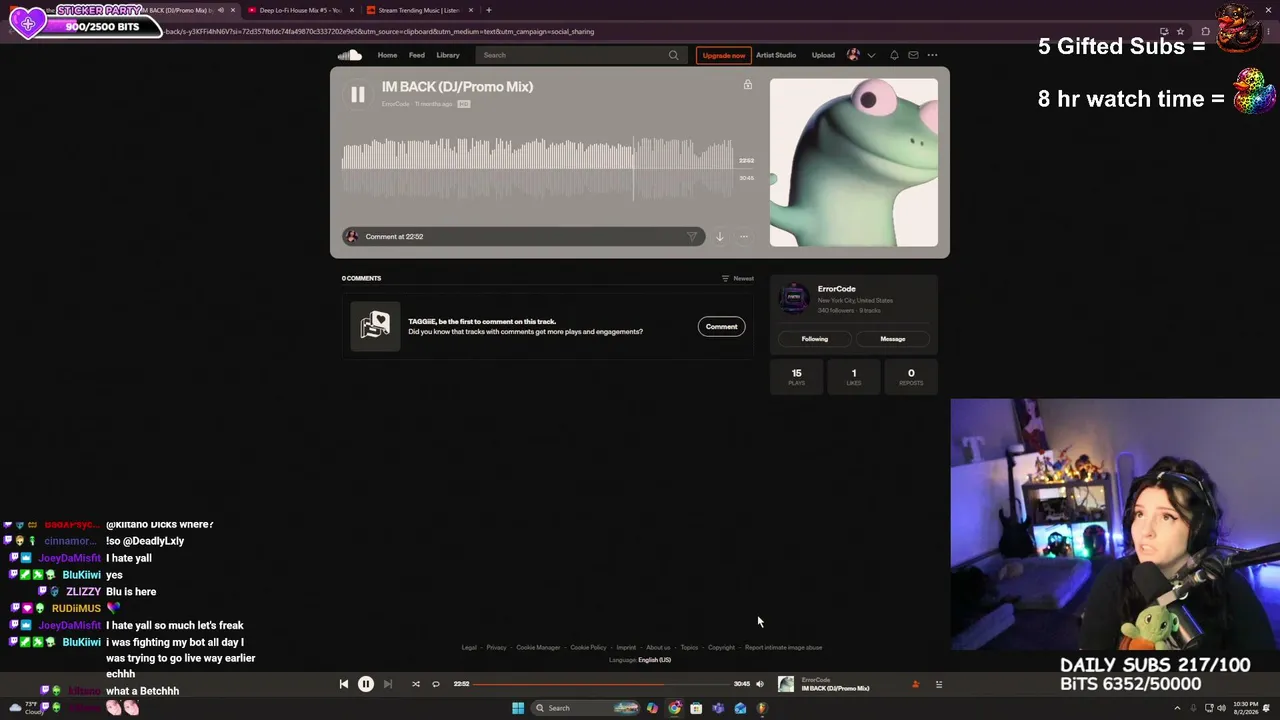Change language from English (US)
The height and width of the screenshot is (720, 1280).
click(x=655, y=660)
